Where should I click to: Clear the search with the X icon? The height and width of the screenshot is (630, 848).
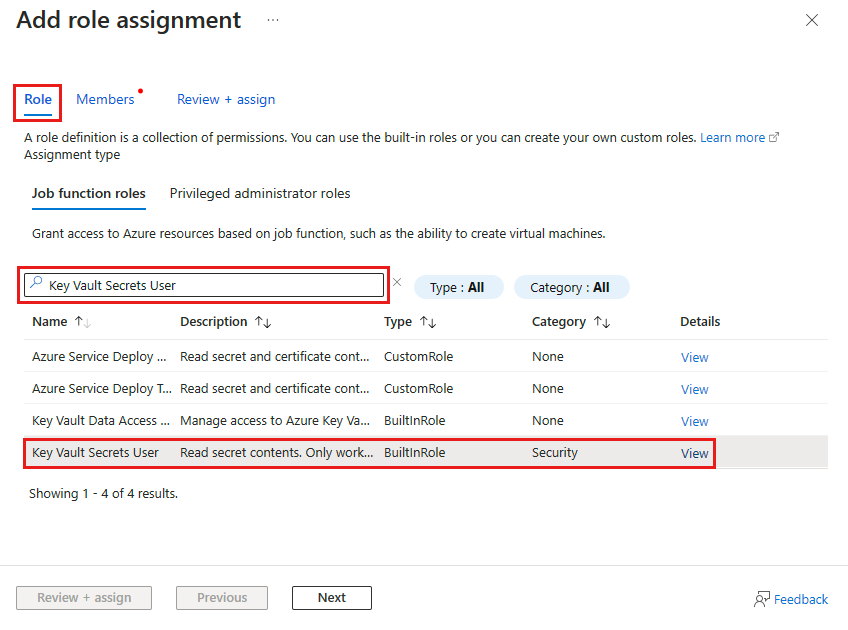(x=397, y=283)
